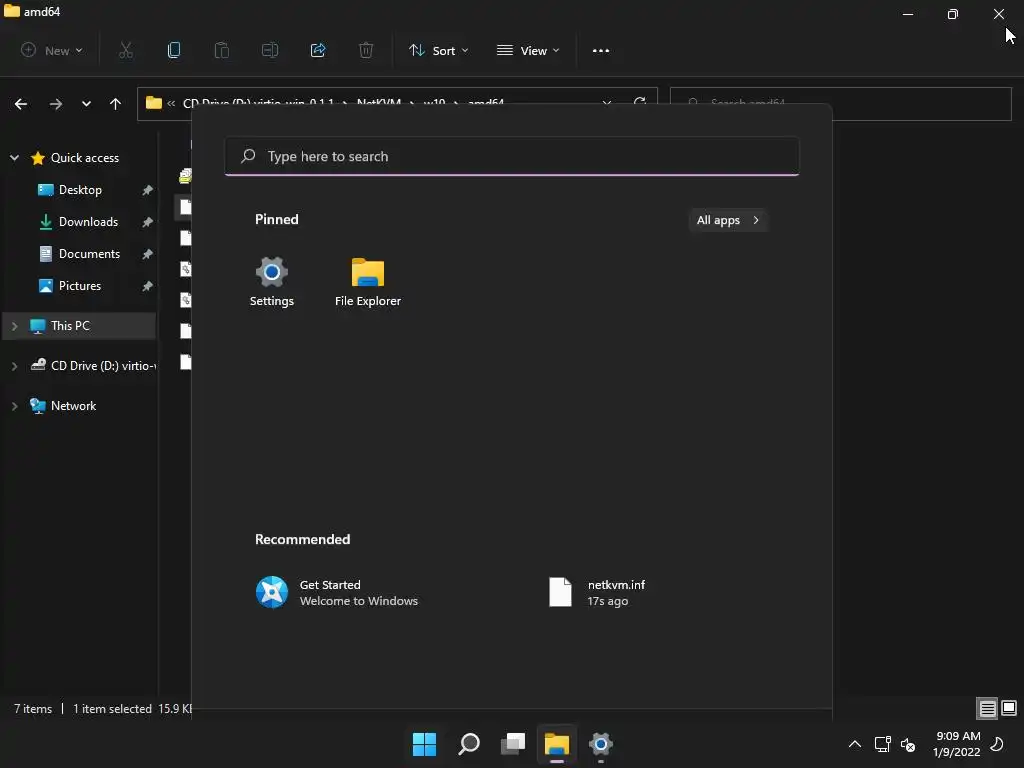Click the Search amd64 box in Explorer
Viewport: 1024px width, 768px height.
(x=840, y=103)
